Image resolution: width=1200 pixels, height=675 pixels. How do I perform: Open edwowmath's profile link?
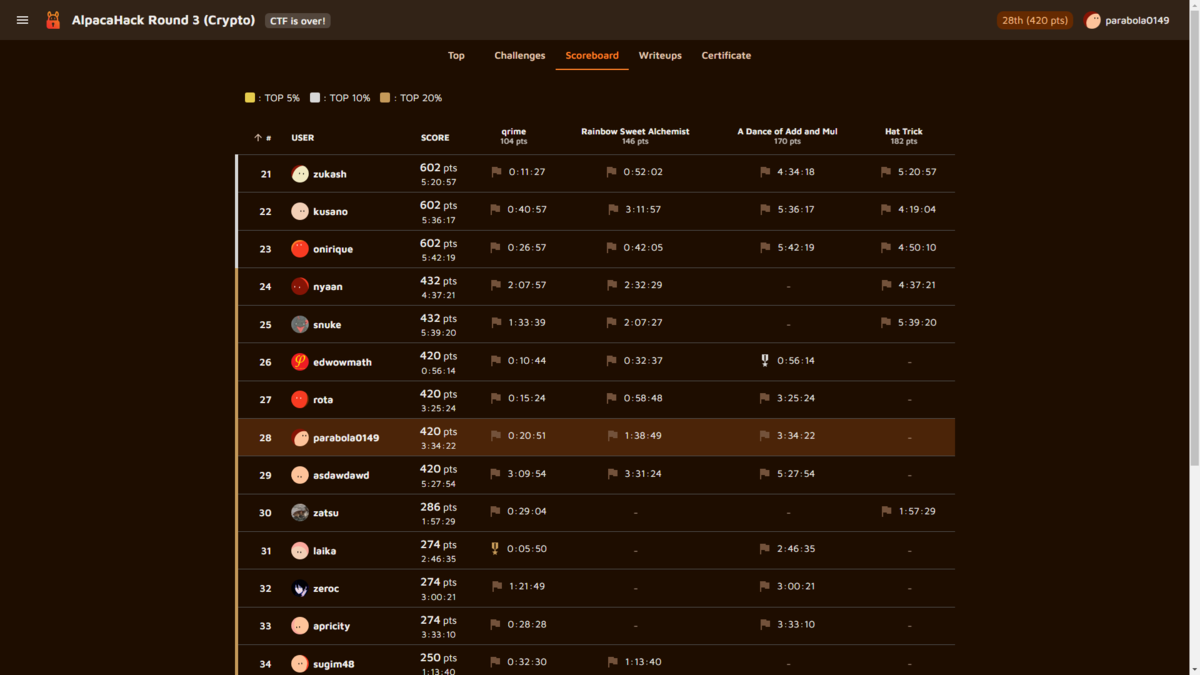coord(342,362)
